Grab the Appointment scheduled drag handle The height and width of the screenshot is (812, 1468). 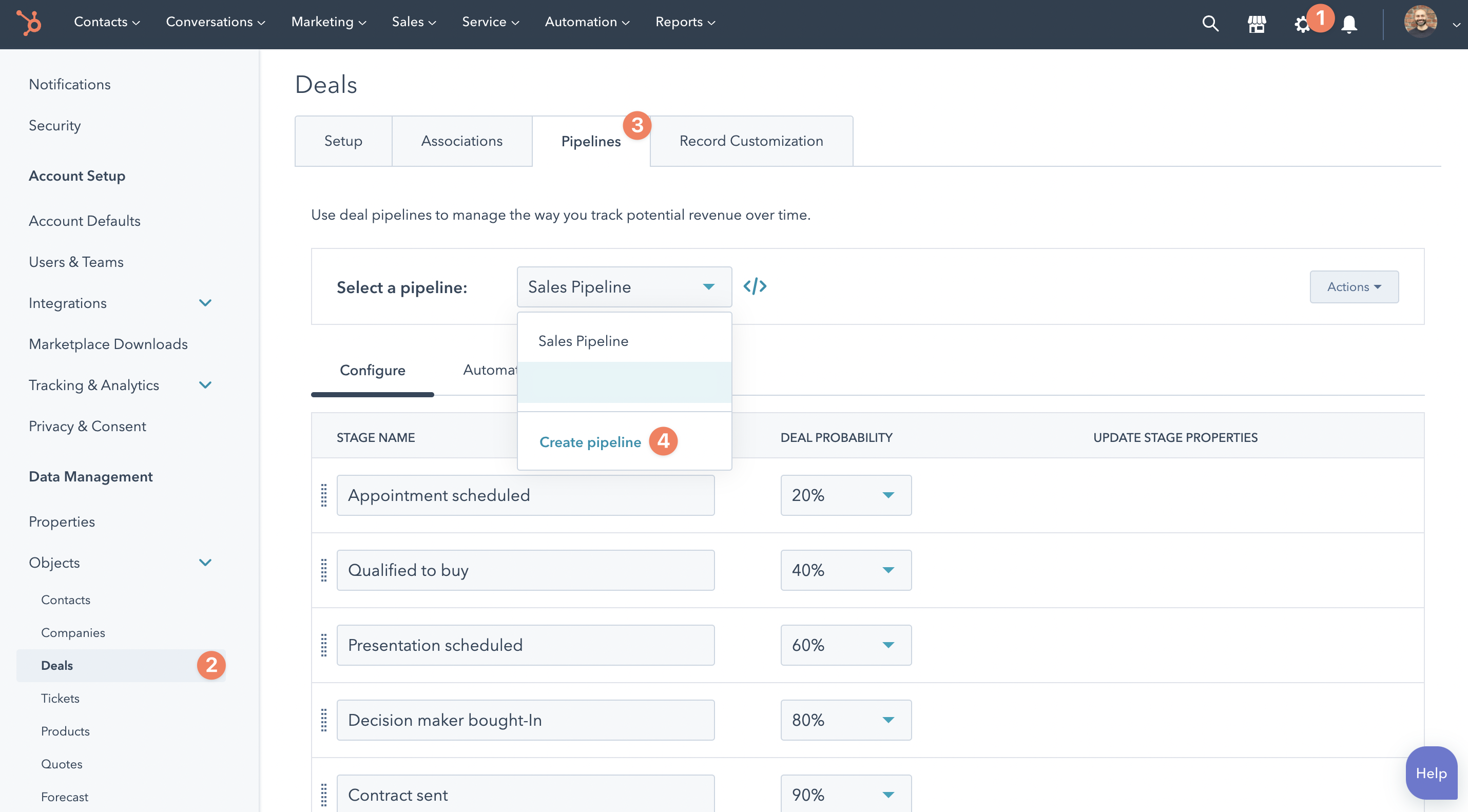pyautogui.click(x=324, y=495)
